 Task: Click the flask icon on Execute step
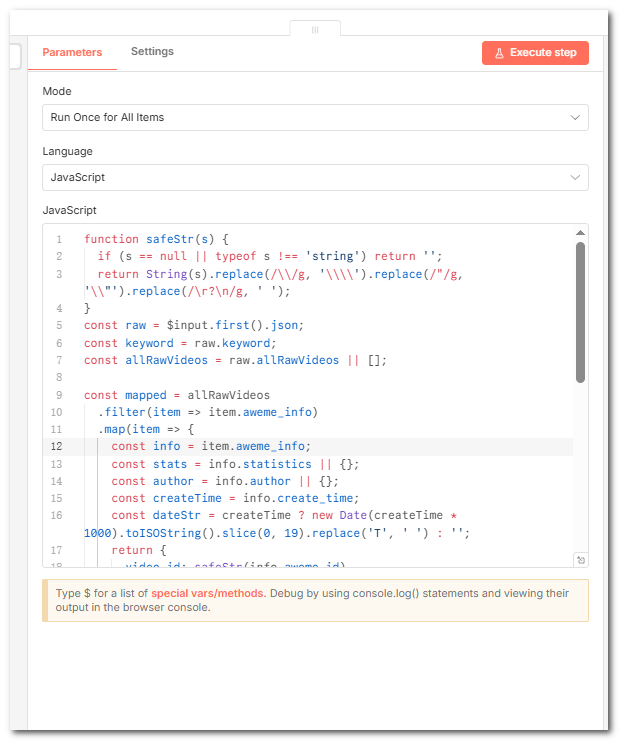point(499,53)
